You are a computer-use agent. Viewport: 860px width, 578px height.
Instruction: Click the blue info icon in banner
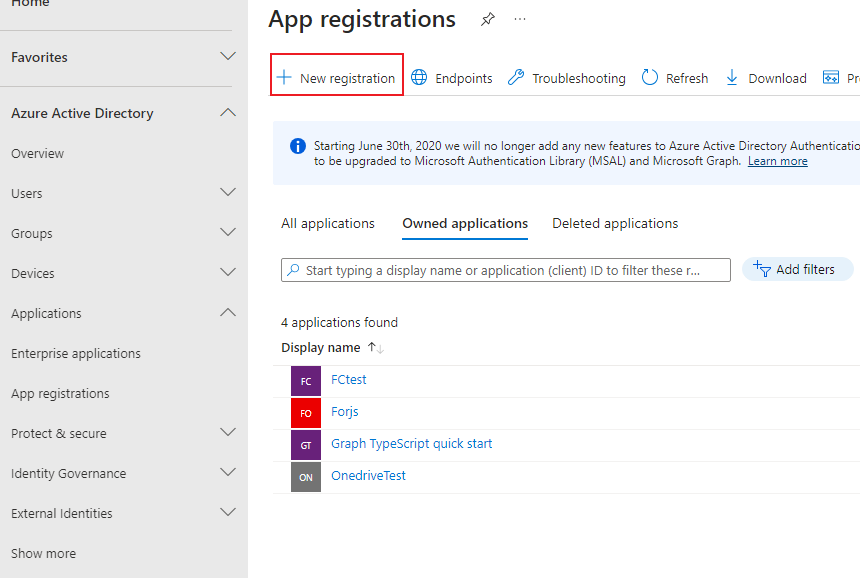[298, 146]
